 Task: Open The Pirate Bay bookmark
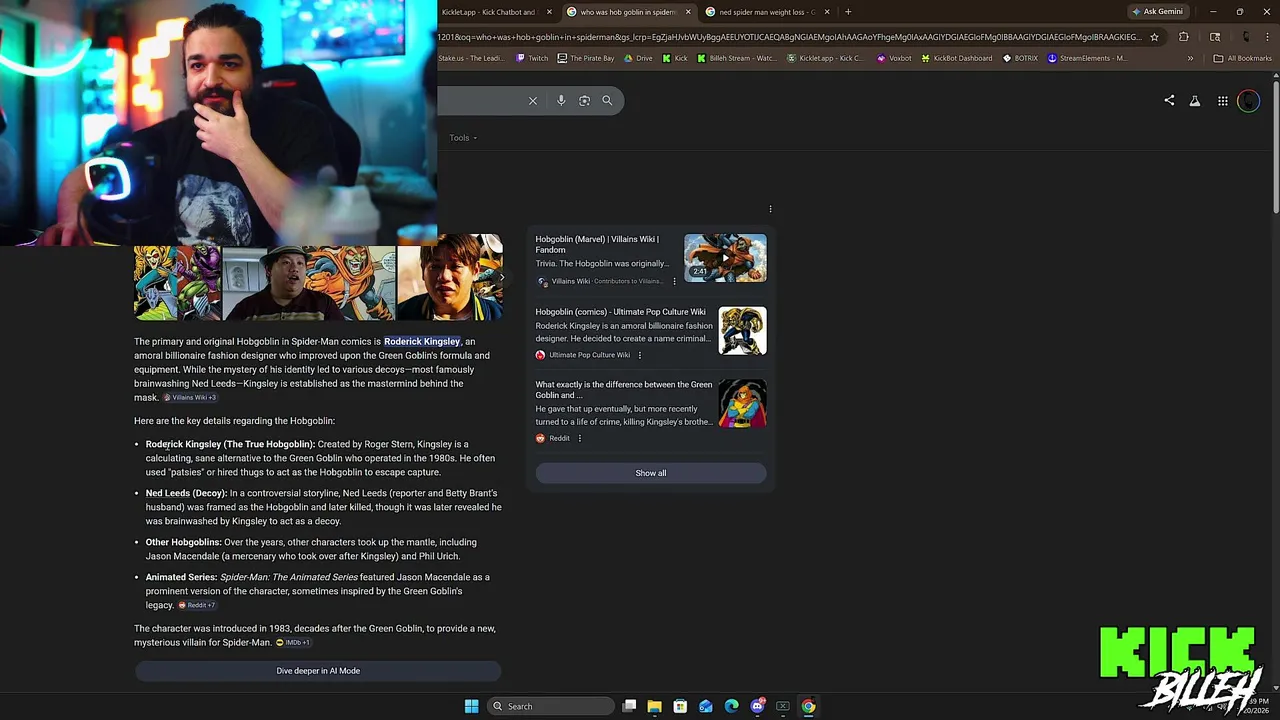pyautogui.click(x=586, y=58)
